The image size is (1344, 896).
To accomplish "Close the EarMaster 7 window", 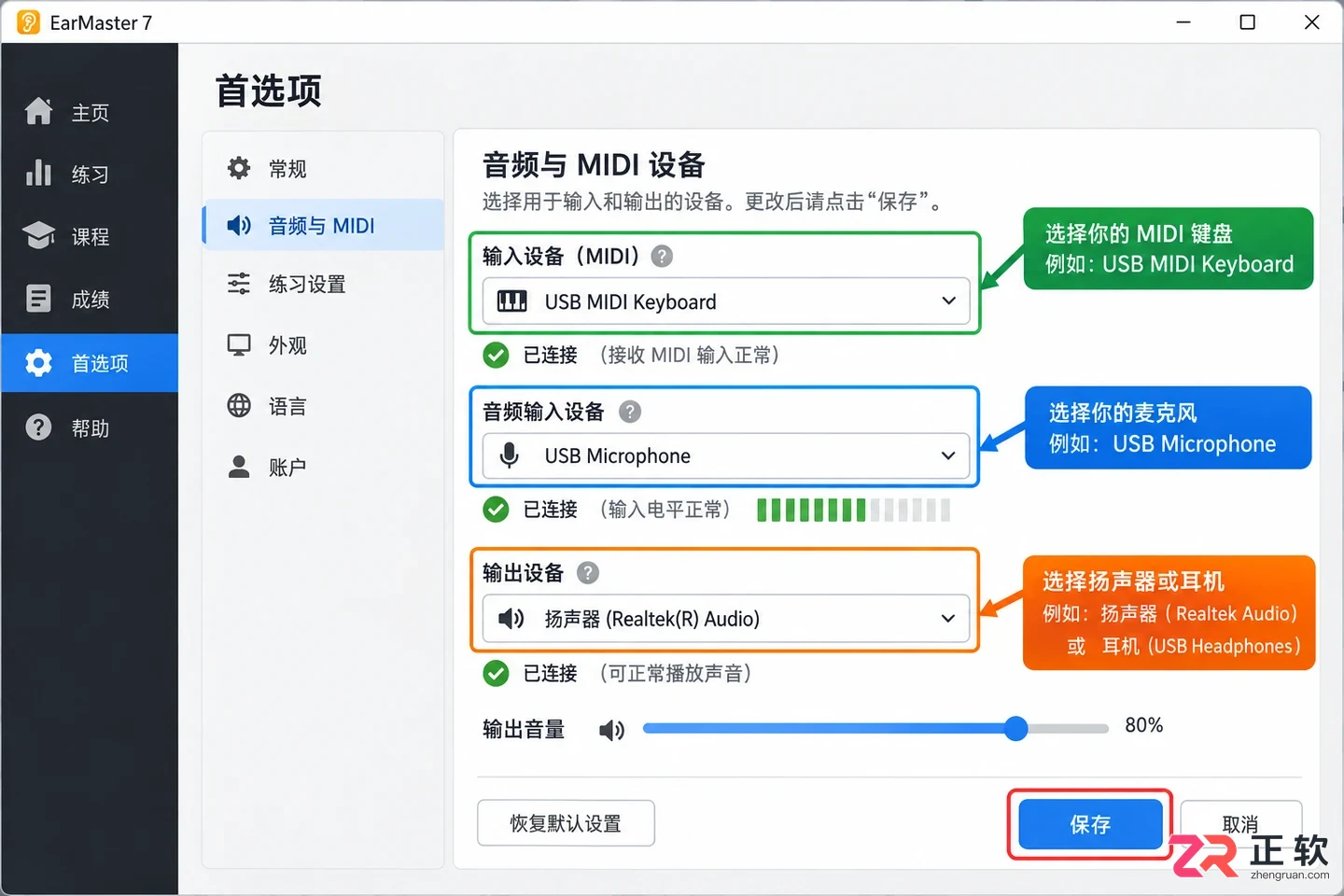I will [1311, 21].
